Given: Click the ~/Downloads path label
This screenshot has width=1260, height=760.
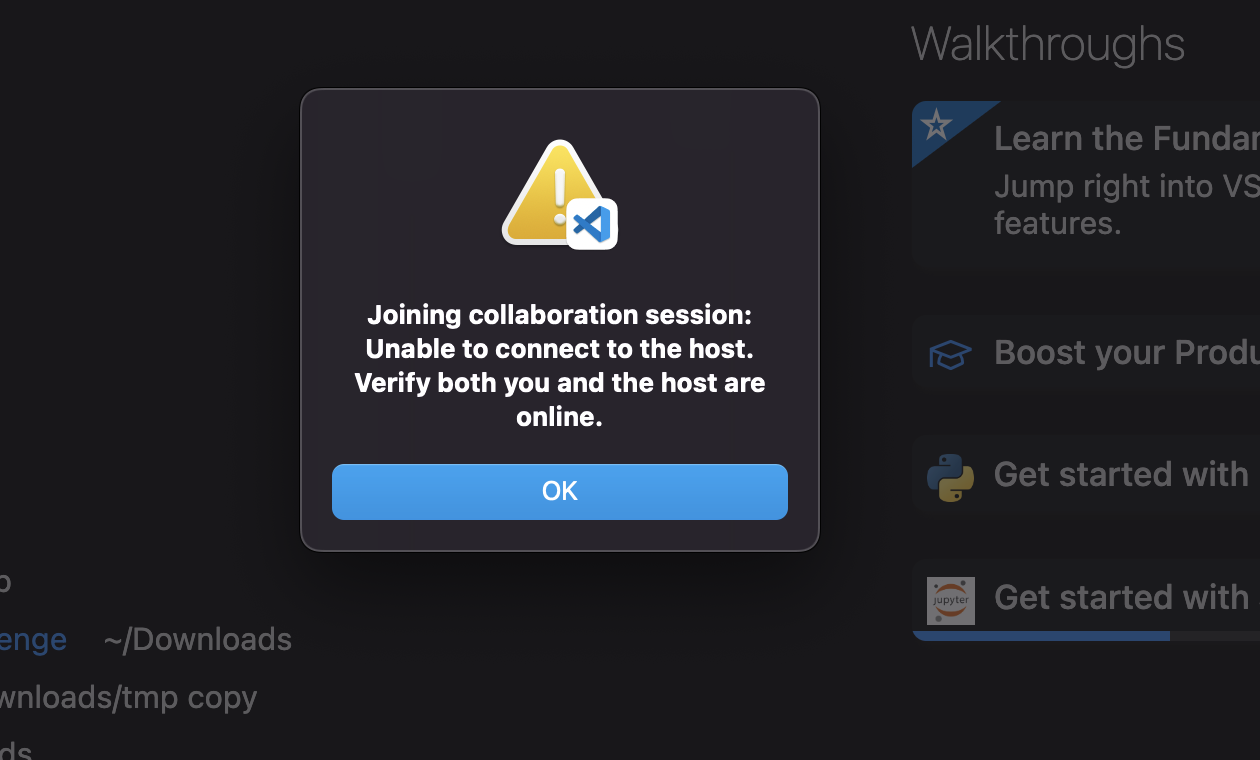Looking at the screenshot, I should (197, 640).
